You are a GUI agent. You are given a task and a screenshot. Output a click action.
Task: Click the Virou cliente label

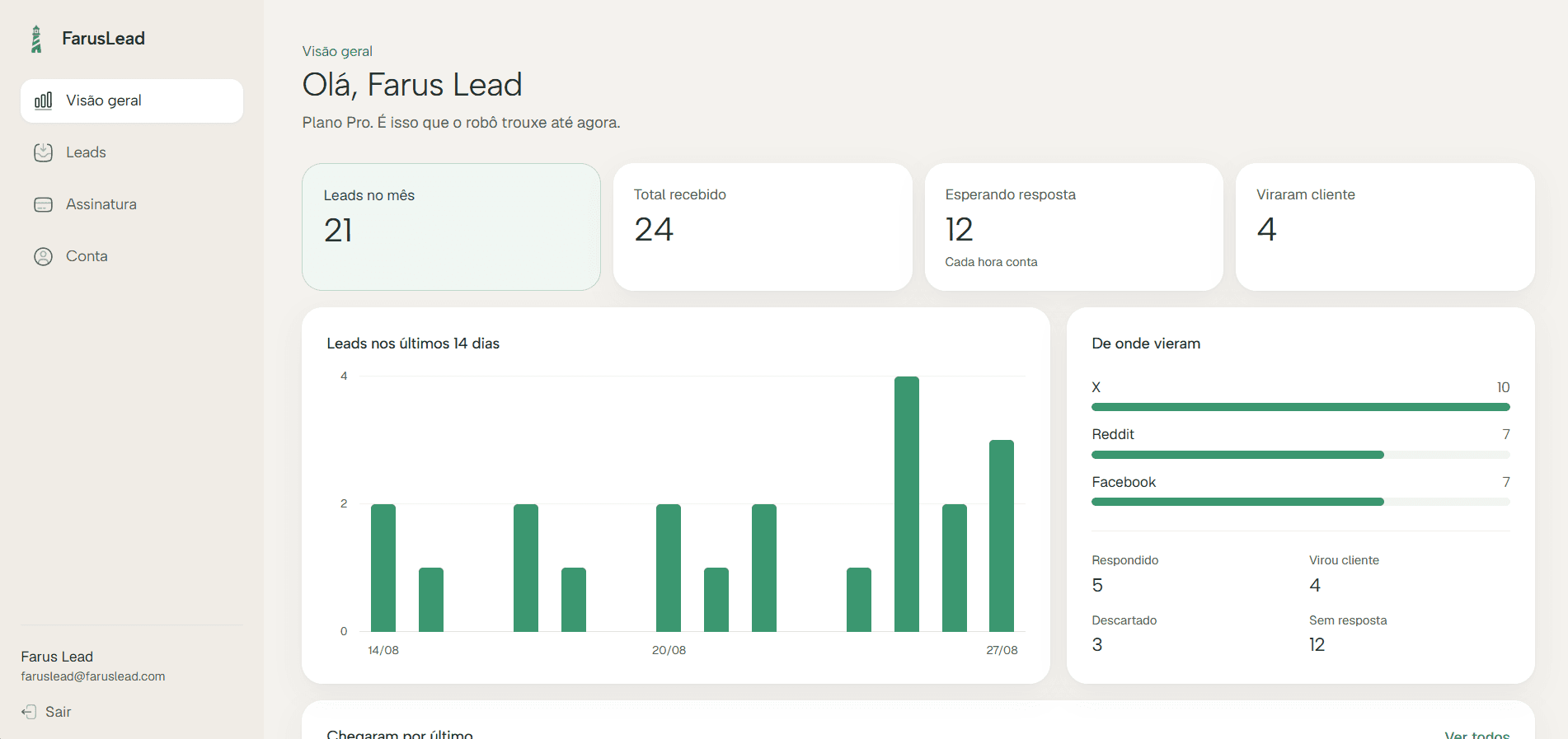pyautogui.click(x=1344, y=560)
